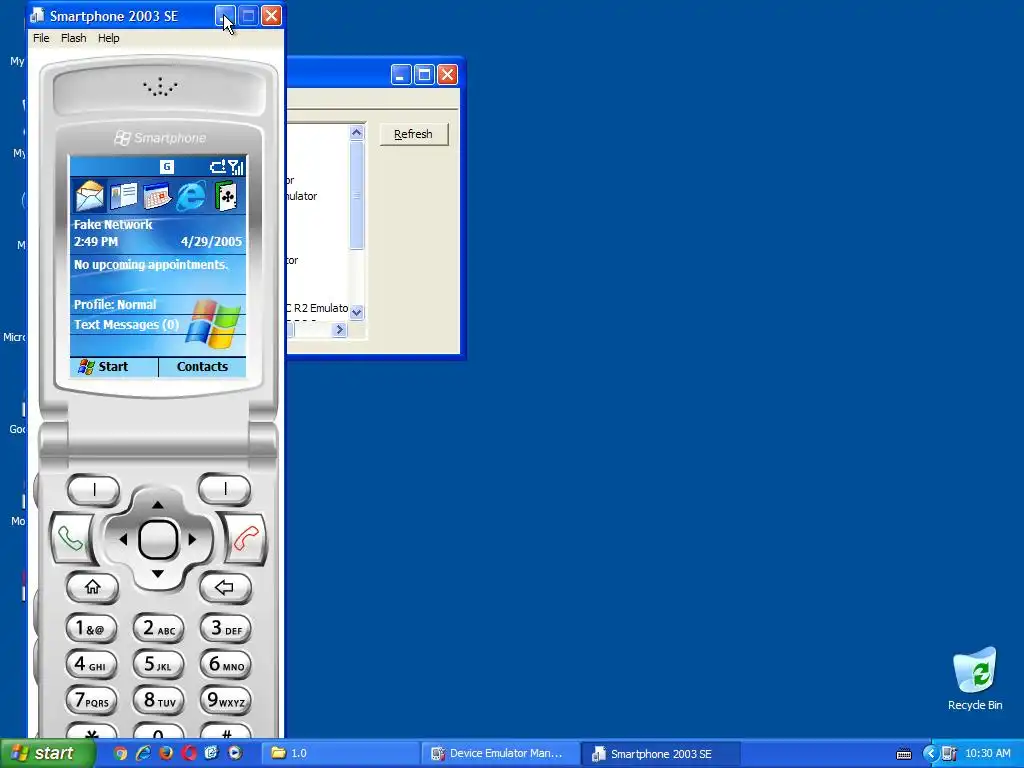Image resolution: width=1024 pixels, height=768 pixels.
Task: Select the phone's Start soft key label
Action: (113, 367)
